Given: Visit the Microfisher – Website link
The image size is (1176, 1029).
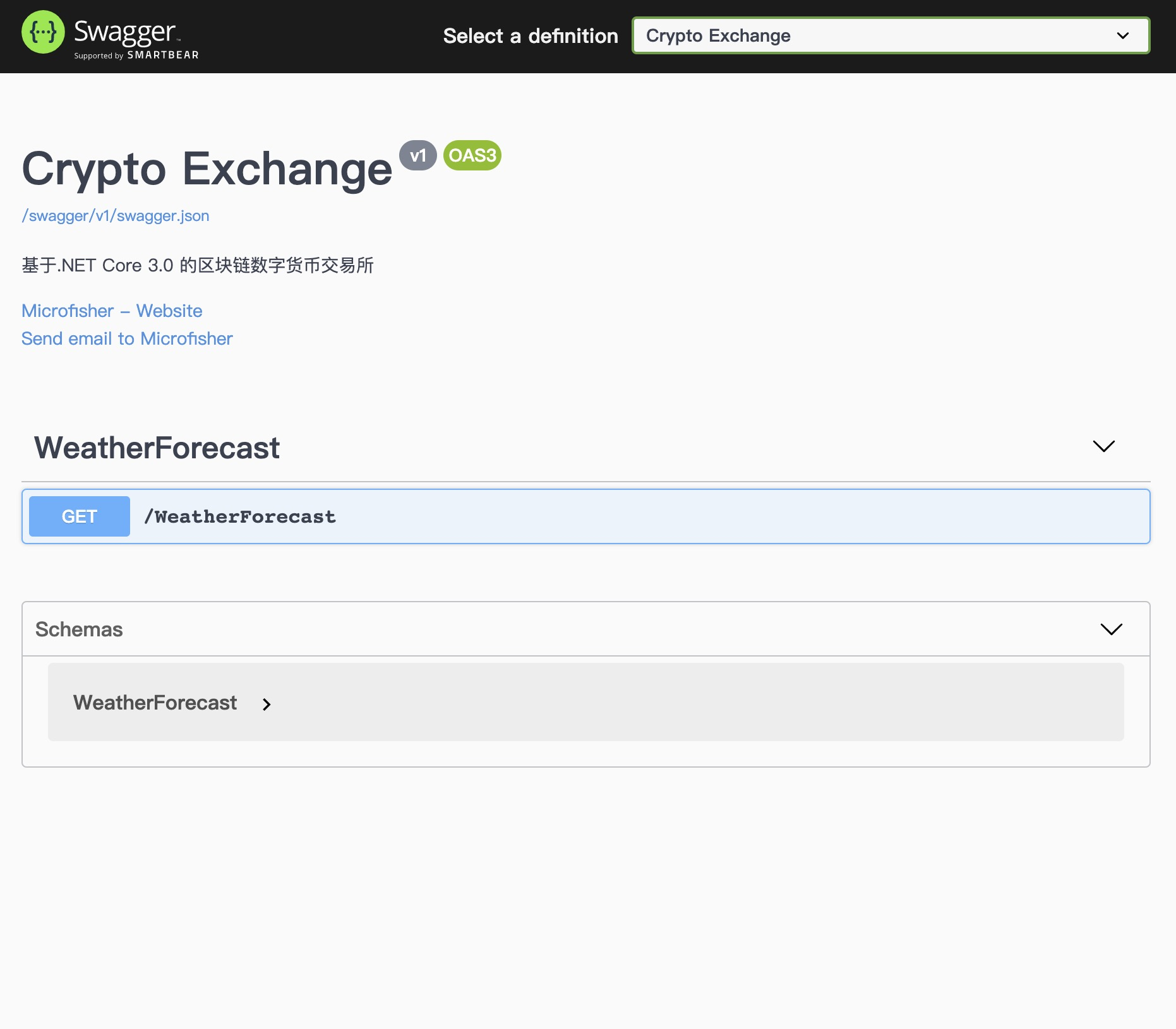Looking at the screenshot, I should 112,311.
